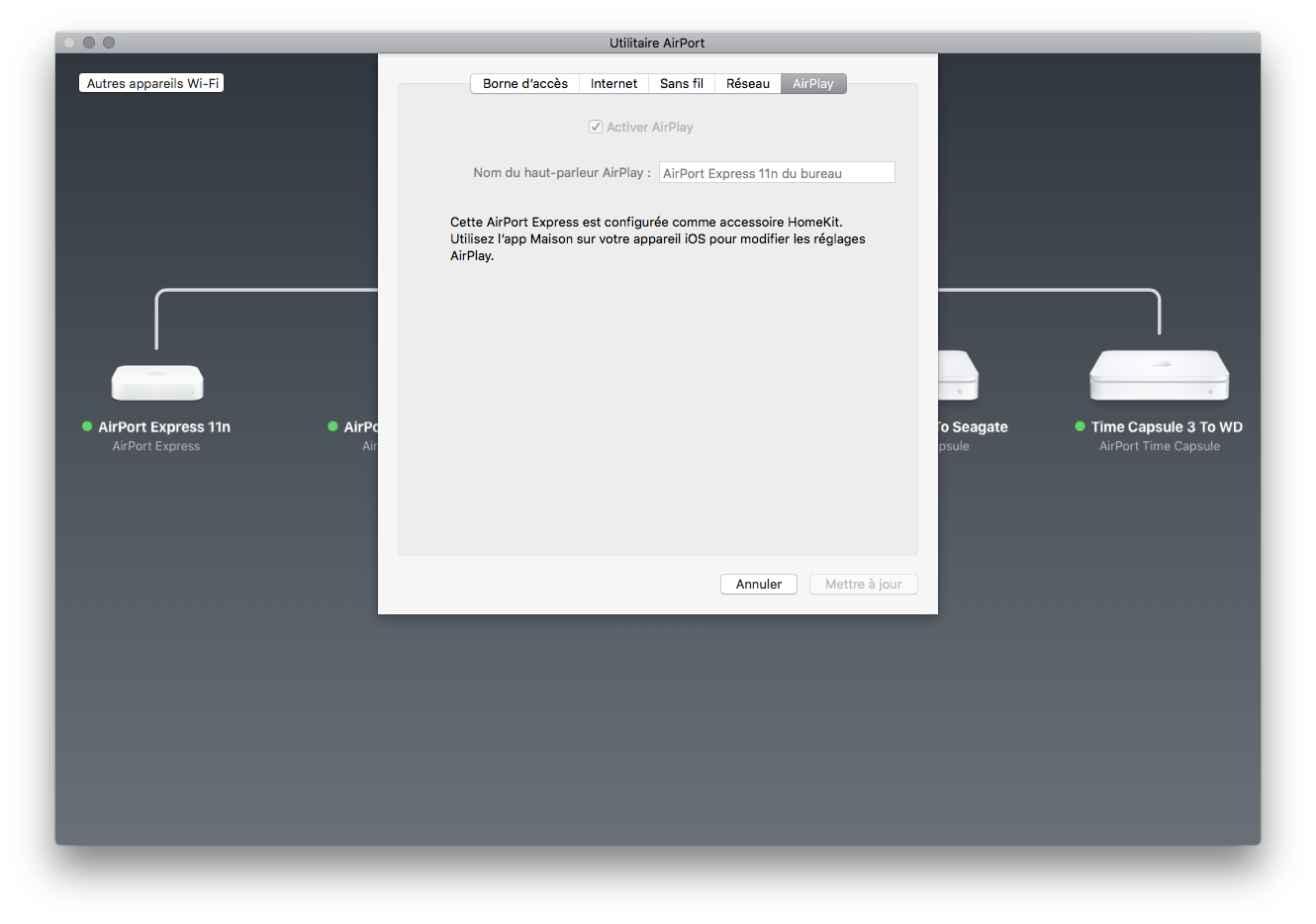Screen dimensions: 1316x924
Task: Open Autres appareils Wi-Fi button
Action: coord(151,83)
